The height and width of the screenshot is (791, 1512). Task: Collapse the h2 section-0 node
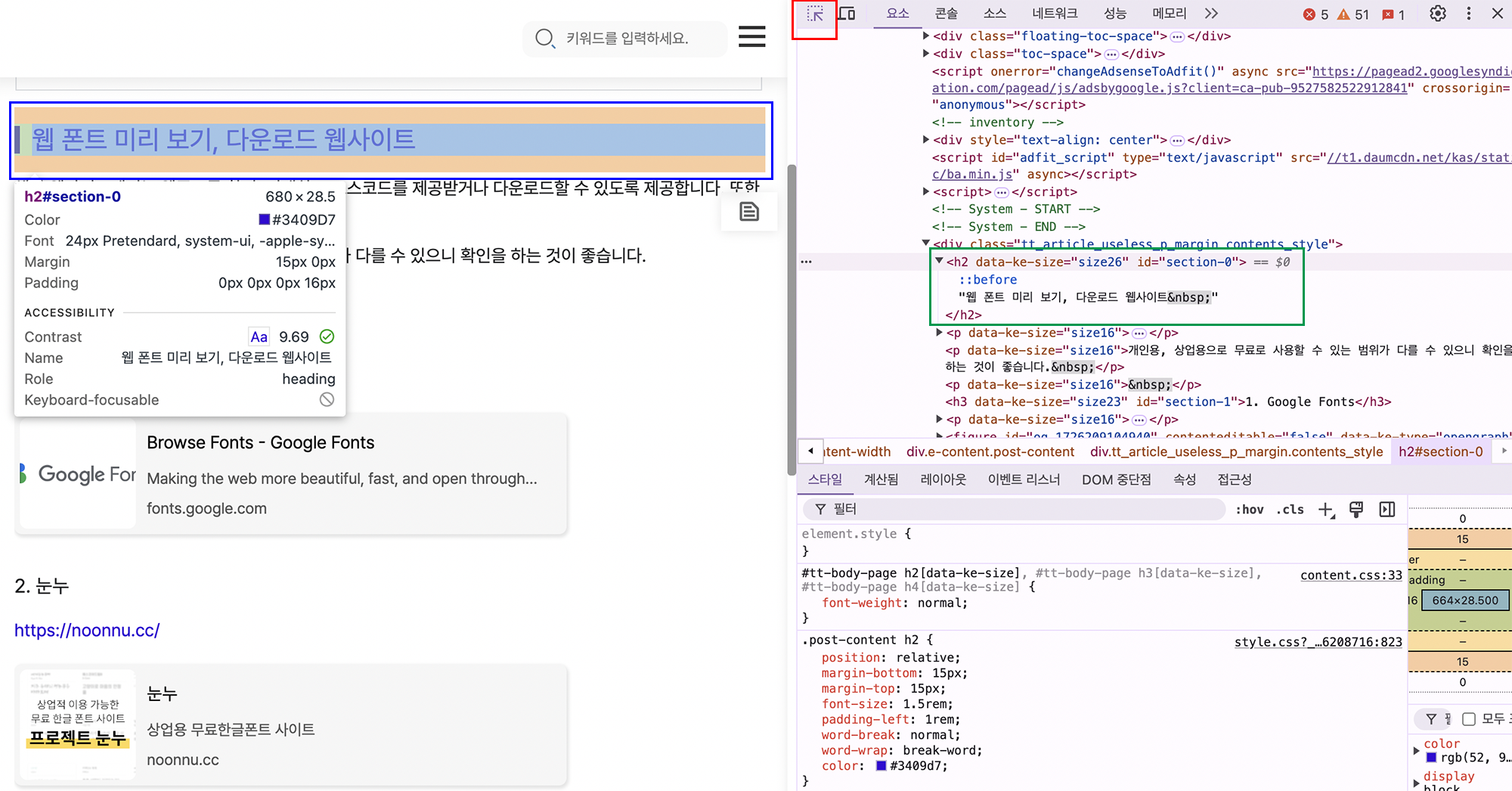[939, 261]
